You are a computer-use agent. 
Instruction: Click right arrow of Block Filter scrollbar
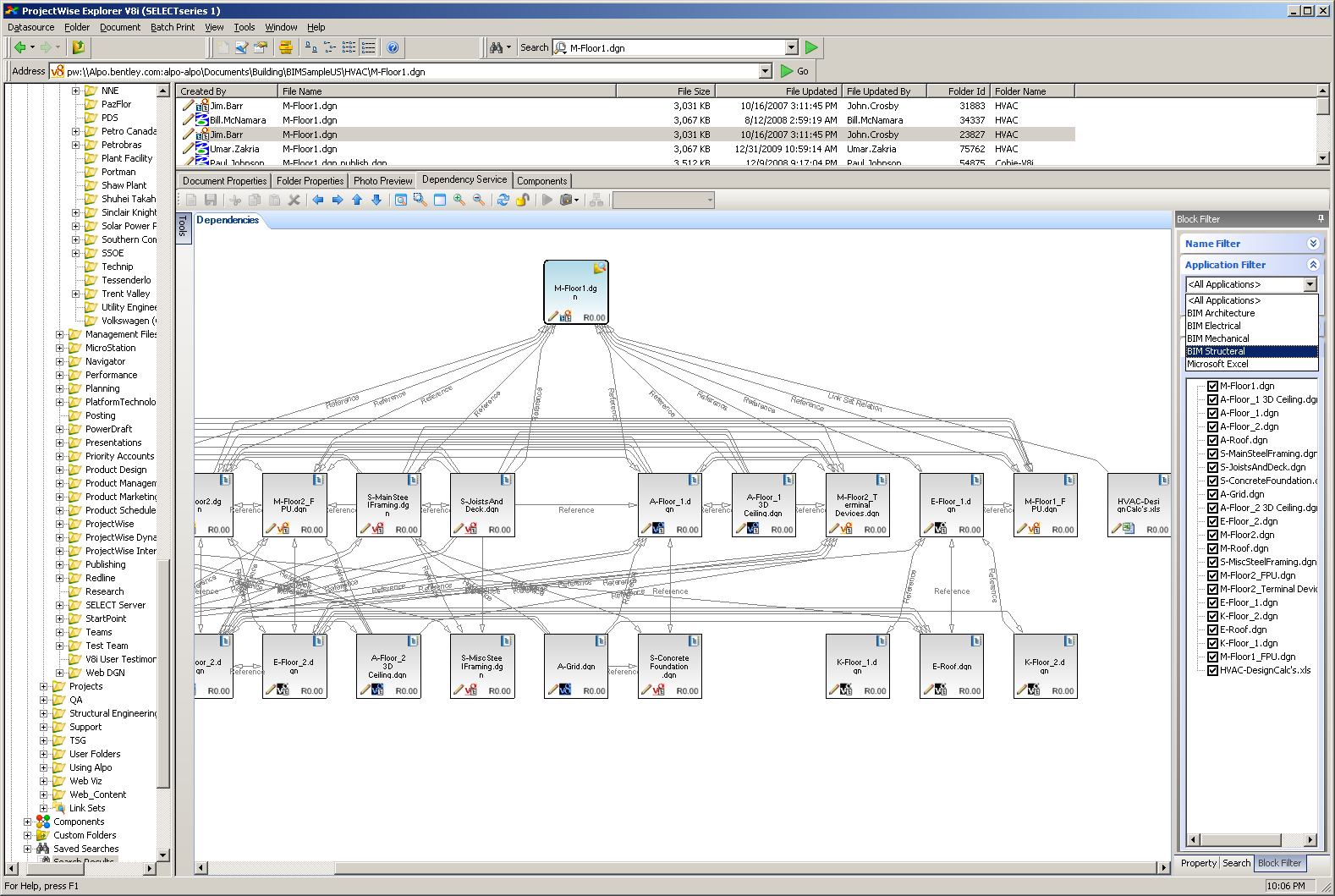tap(1310, 840)
